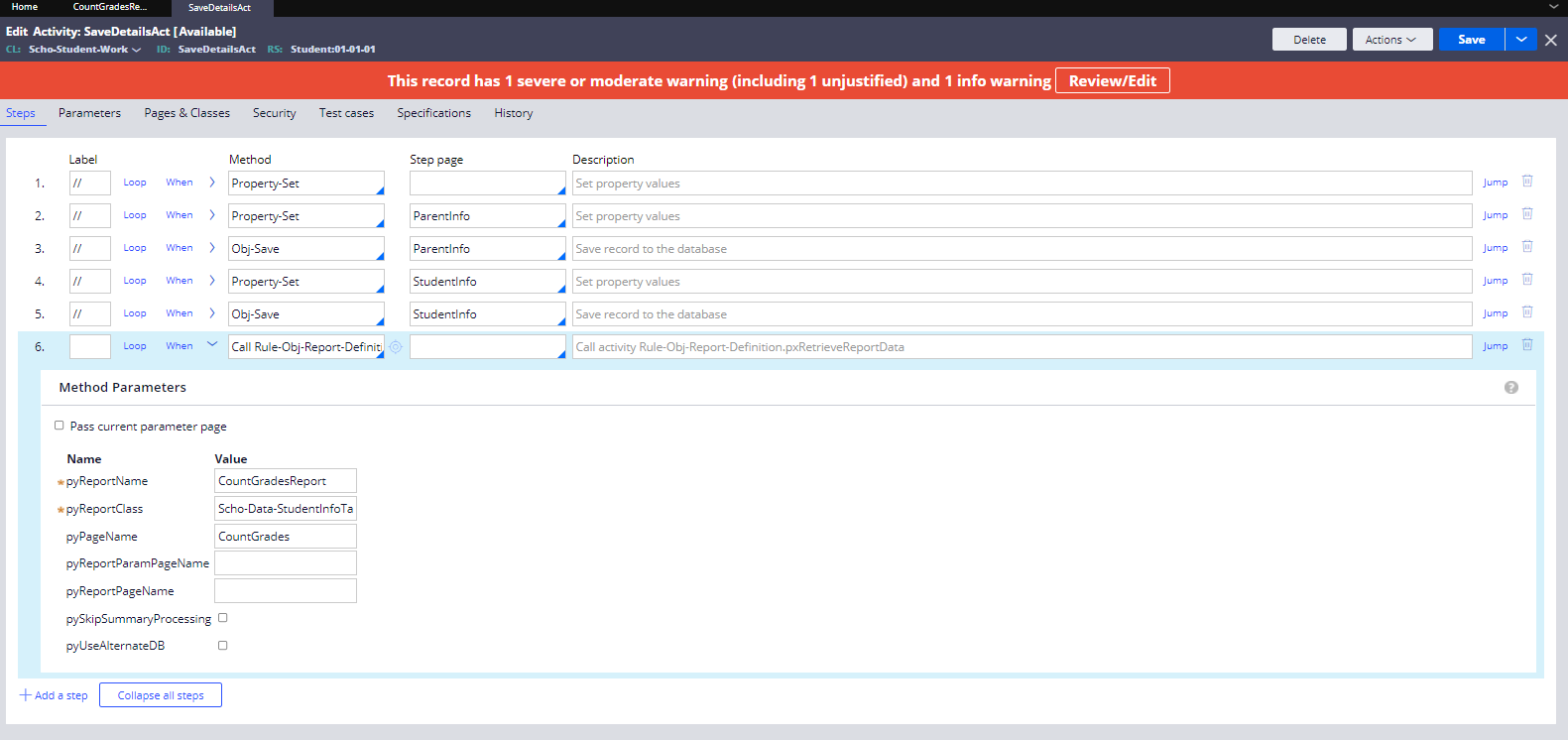Viewport: 1568px width, 740px height.
Task: Click the plus icon to add a step
Action: click(26, 695)
